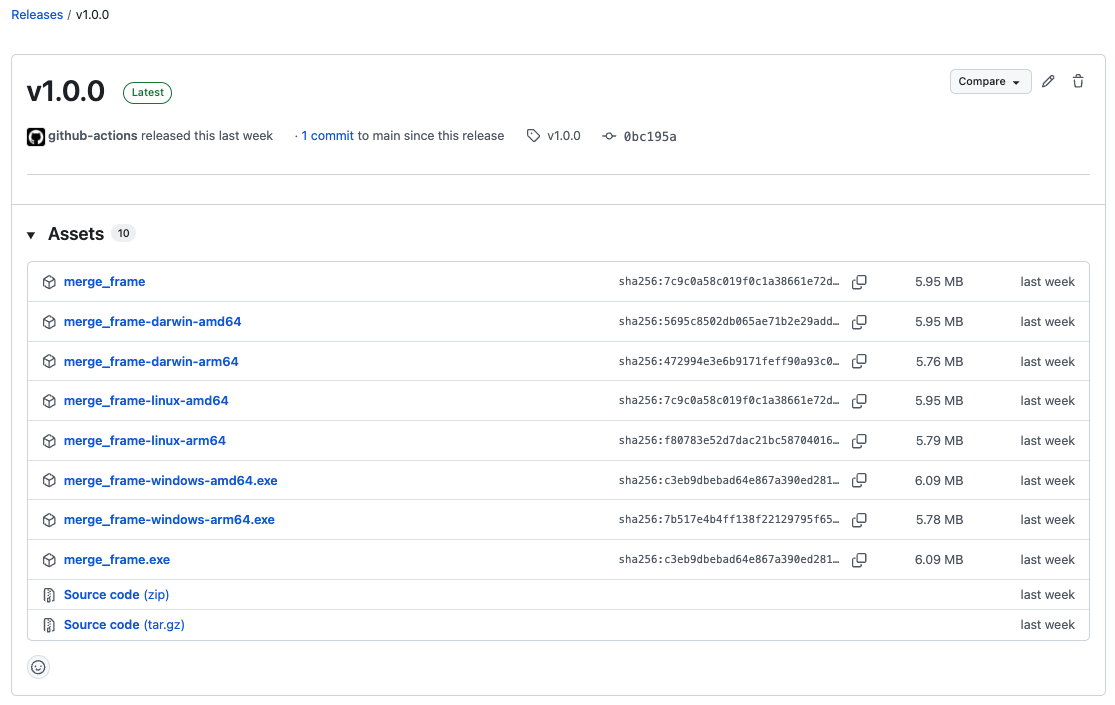Copy SHA256 hash for merge_frame-linux-amd64
This screenshot has height=705, width=1115.
tap(859, 401)
